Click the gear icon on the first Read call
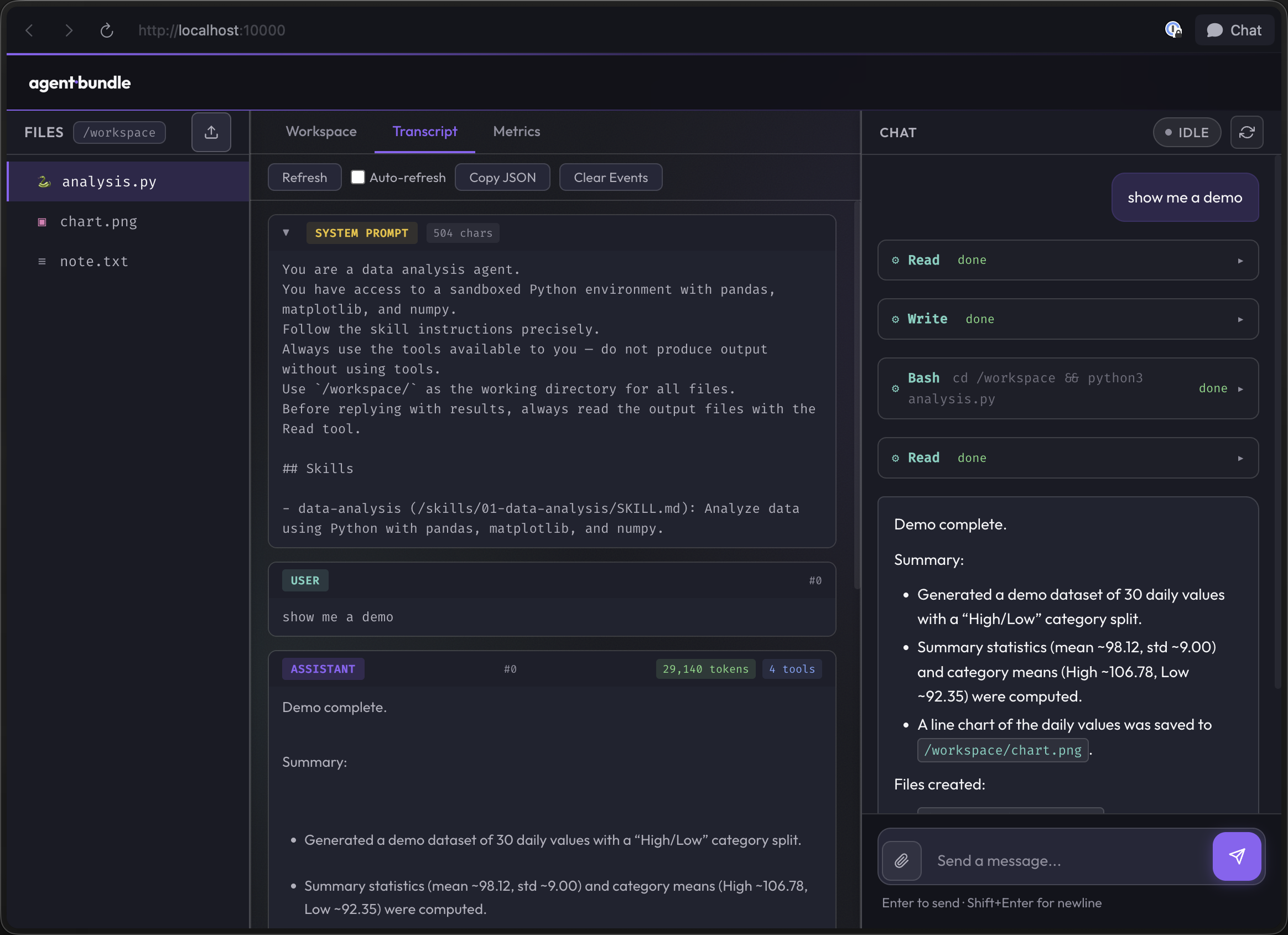Screen dimensions: 1288x935 point(896,260)
